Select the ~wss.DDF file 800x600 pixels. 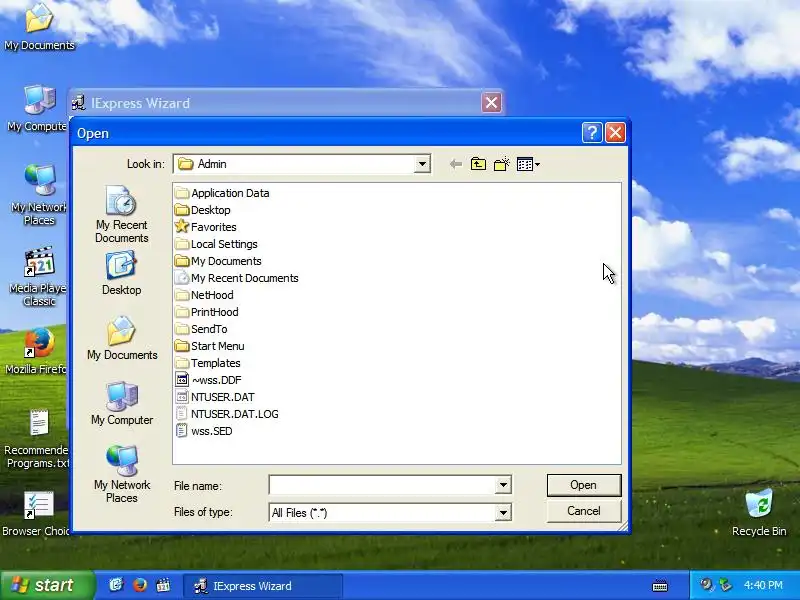click(x=208, y=380)
